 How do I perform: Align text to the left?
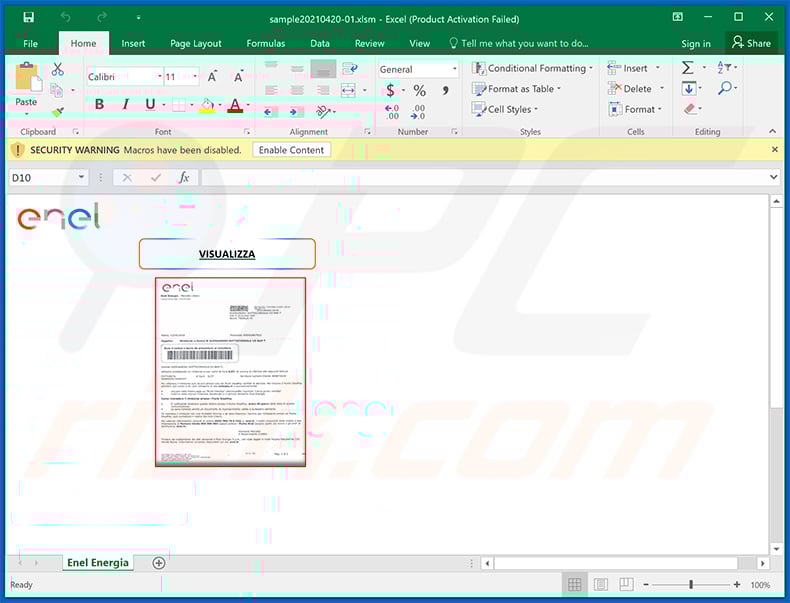coord(271,90)
